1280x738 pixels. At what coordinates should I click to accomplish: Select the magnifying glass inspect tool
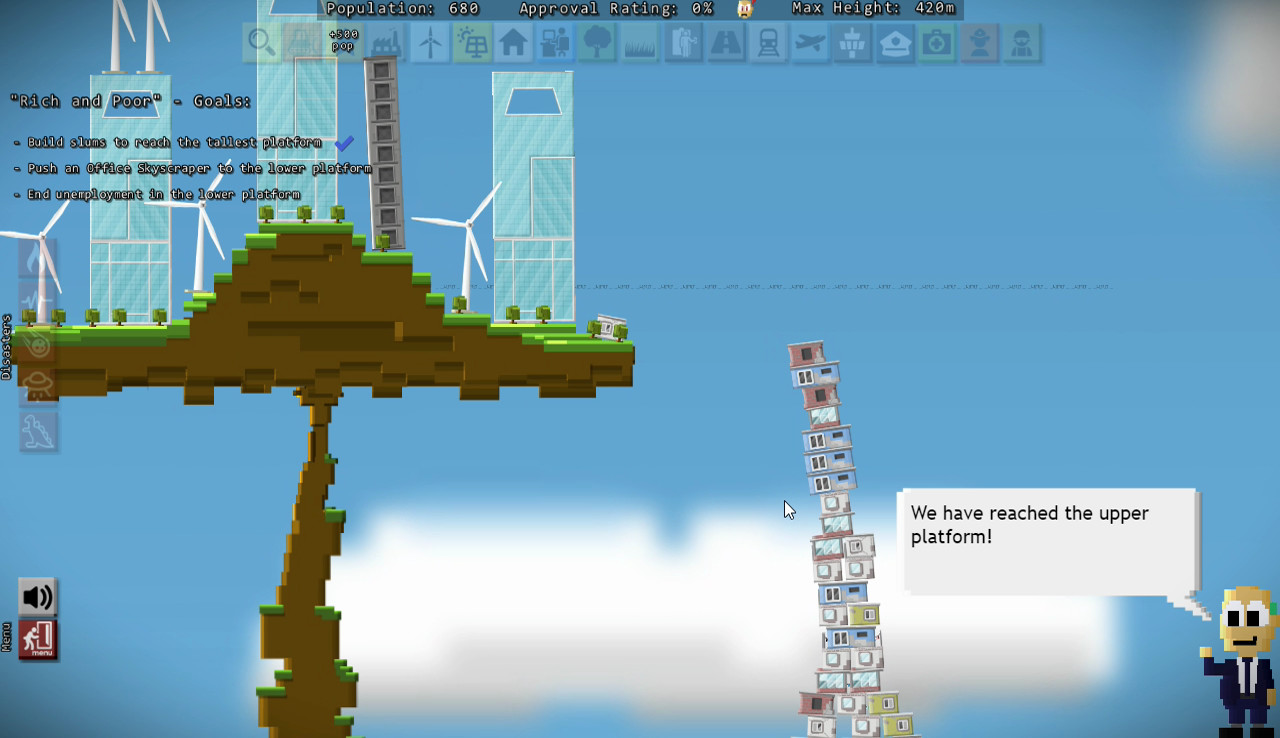coord(260,43)
